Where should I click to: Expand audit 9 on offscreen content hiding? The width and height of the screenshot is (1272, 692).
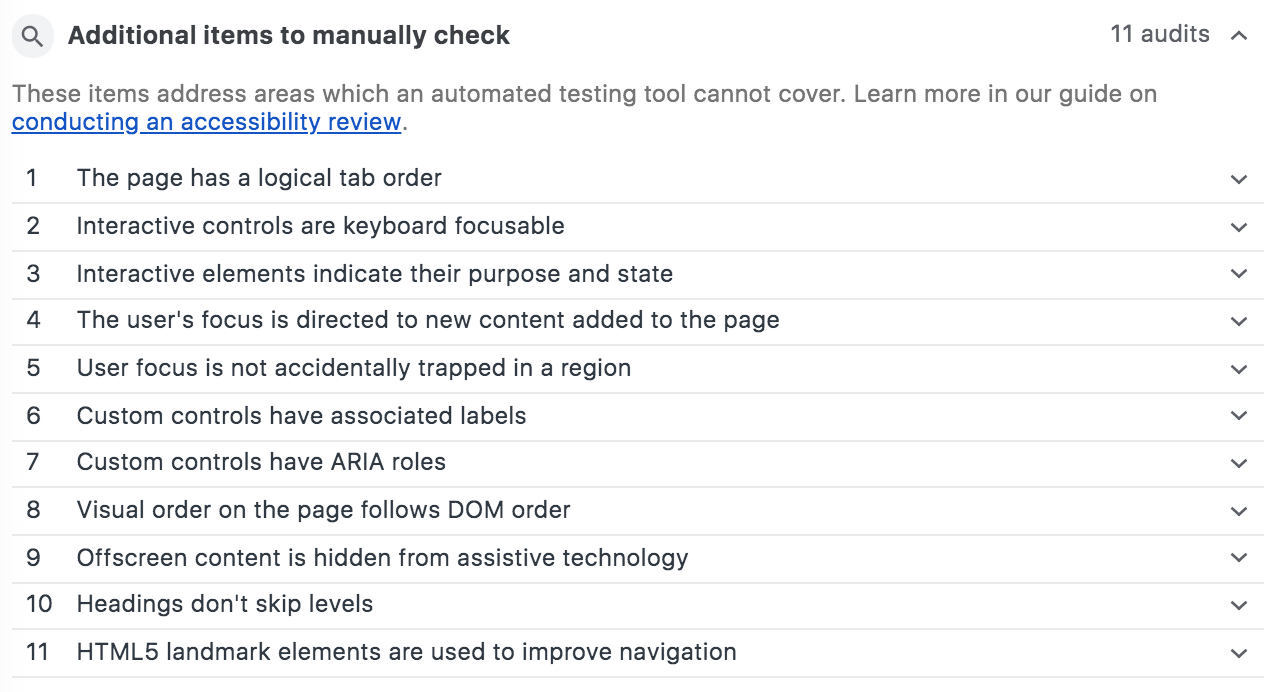[x=1237, y=558]
